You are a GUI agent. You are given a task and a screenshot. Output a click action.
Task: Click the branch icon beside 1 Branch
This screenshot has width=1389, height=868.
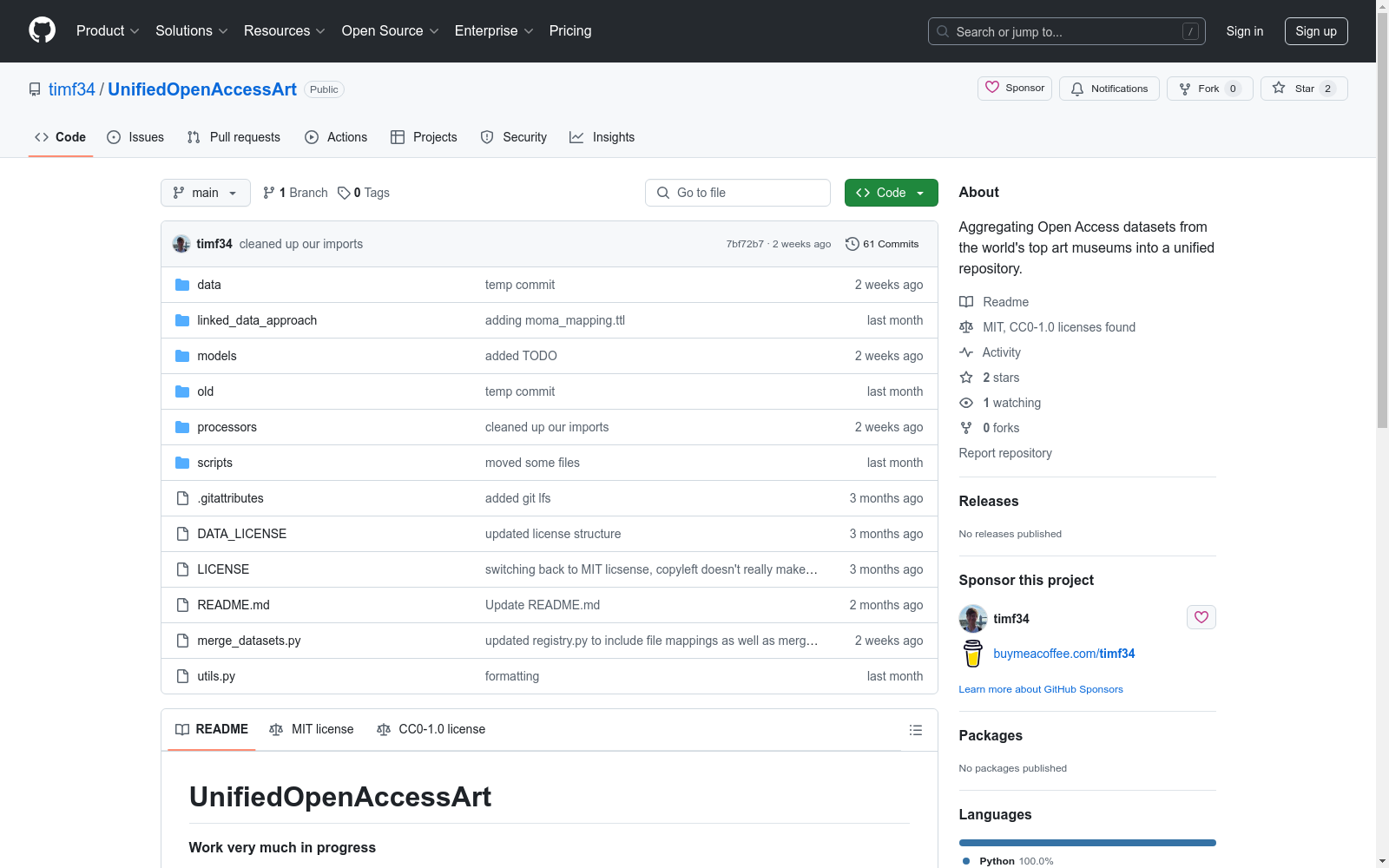click(269, 193)
